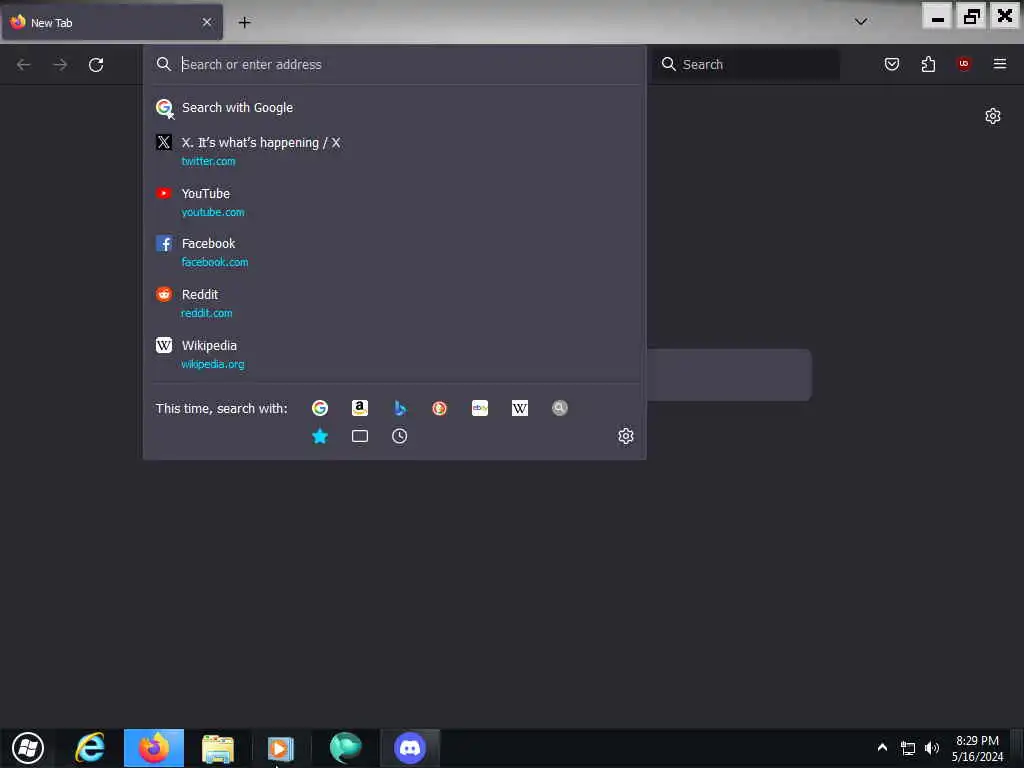Click the separate Search box in toolbar
The height and width of the screenshot is (768, 1024).
tap(746, 64)
